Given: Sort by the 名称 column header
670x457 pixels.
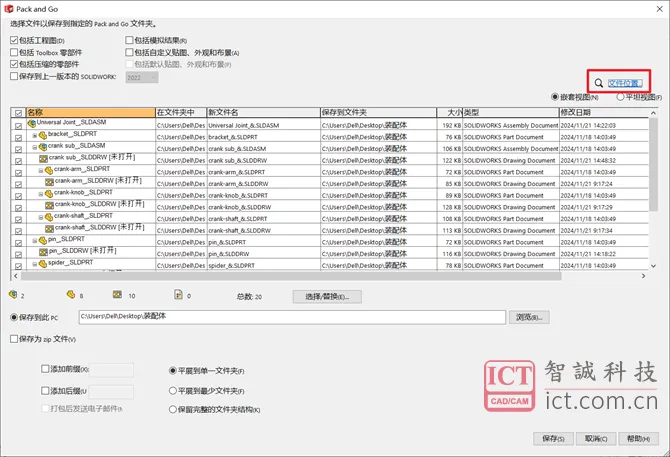Looking at the screenshot, I should pos(91,112).
